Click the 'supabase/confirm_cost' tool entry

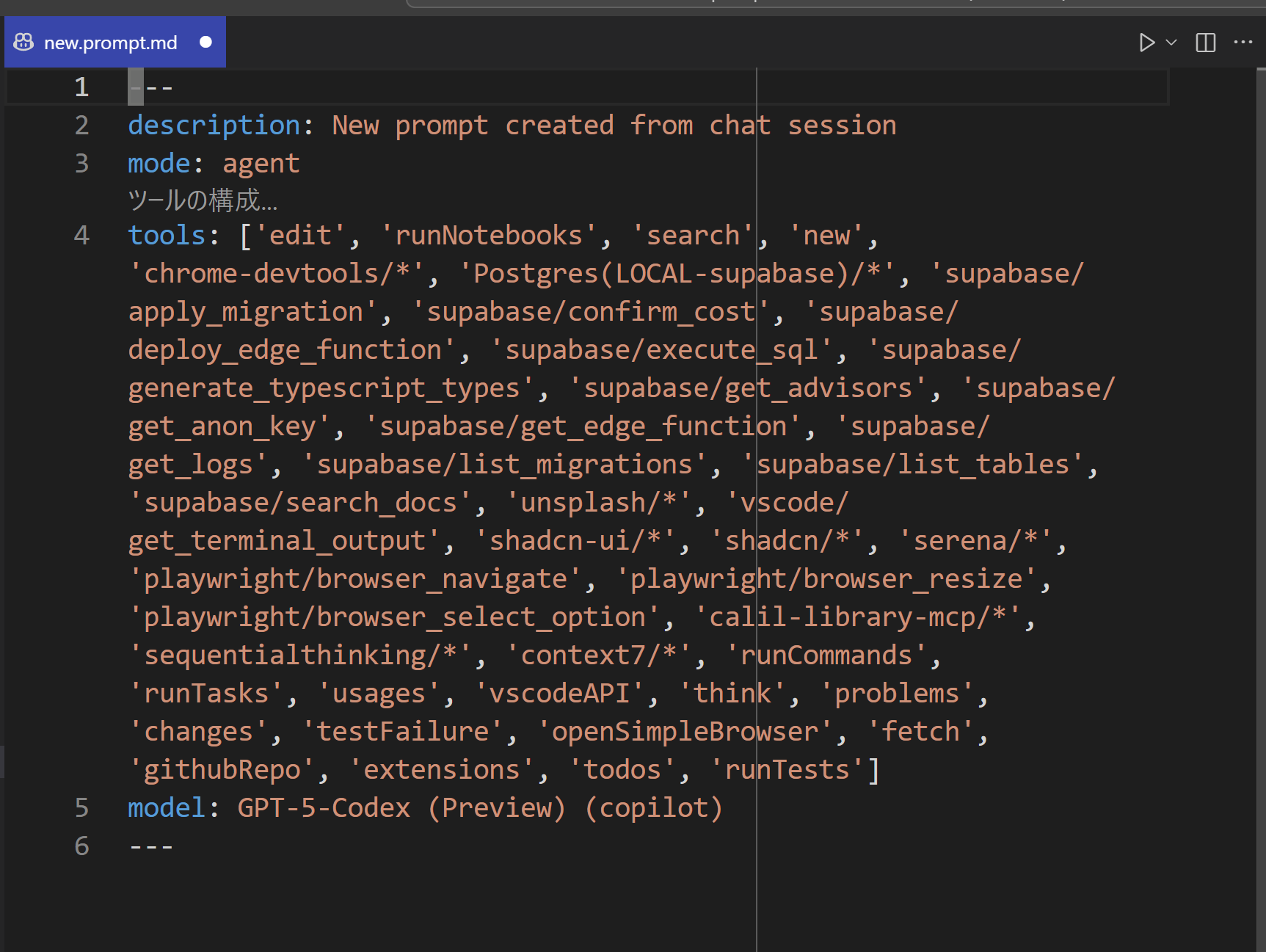(591, 312)
